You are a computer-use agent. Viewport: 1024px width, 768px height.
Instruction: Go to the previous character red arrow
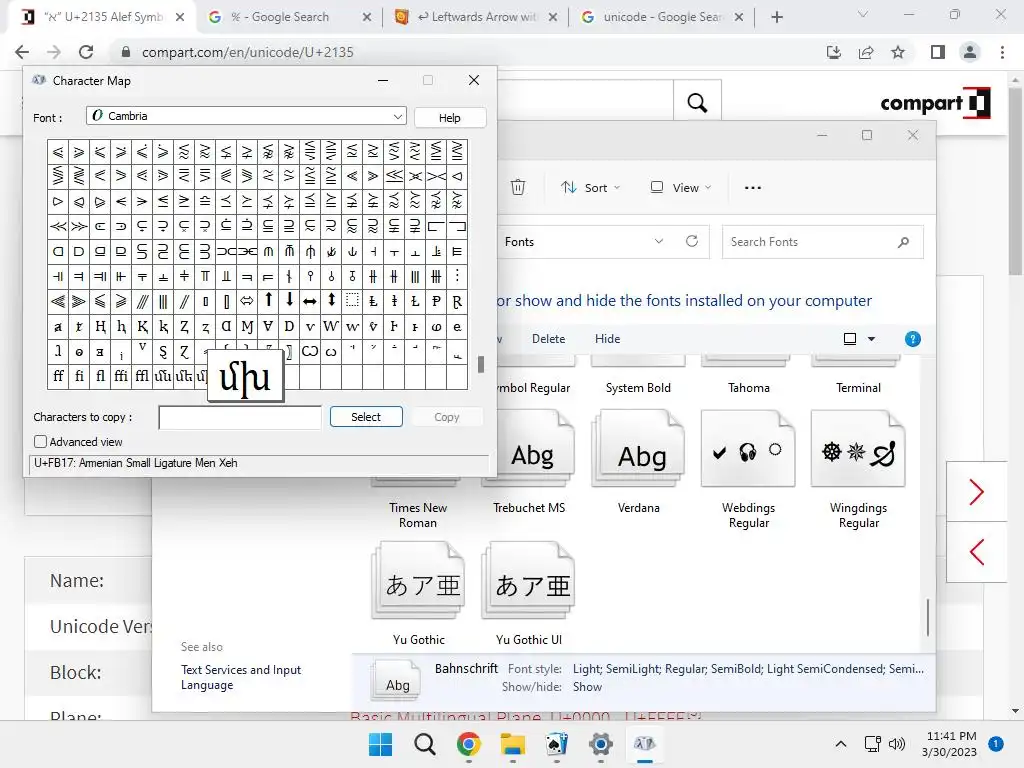[976, 552]
